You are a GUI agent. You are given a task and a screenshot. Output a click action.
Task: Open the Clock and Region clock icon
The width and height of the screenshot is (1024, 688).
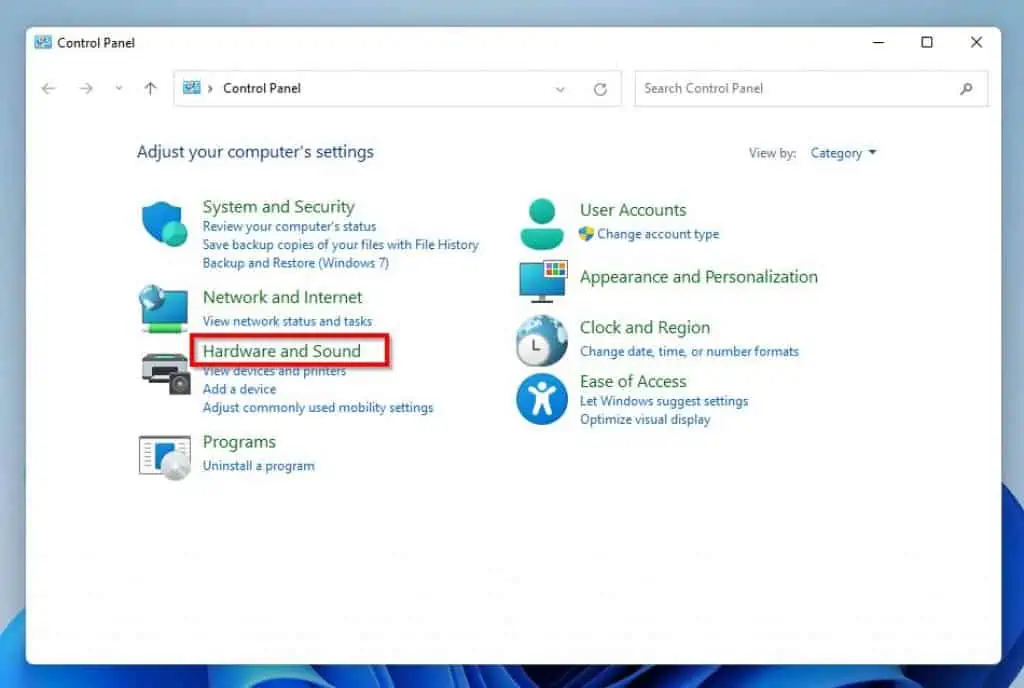(x=541, y=340)
